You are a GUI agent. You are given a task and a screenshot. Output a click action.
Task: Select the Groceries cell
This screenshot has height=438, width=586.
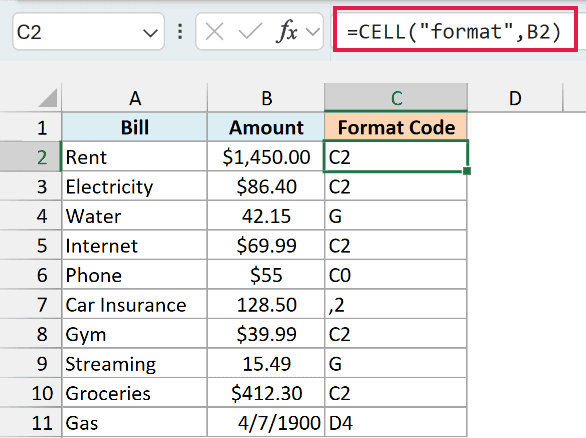135,393
